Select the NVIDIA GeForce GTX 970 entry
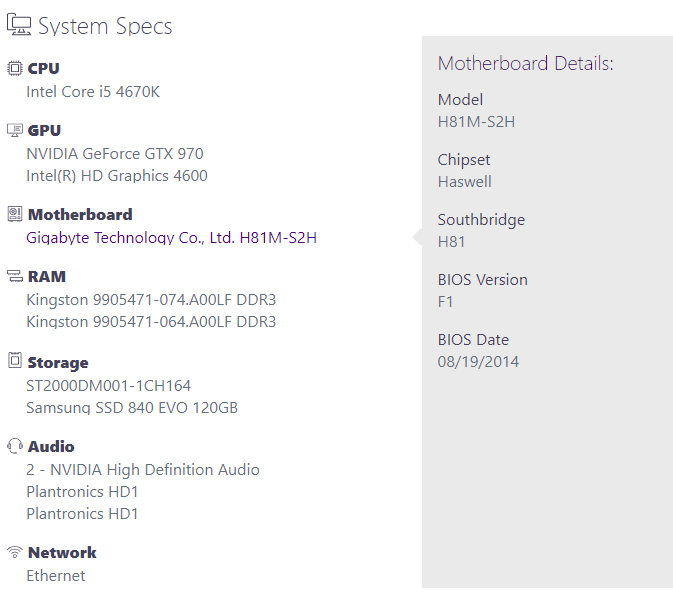This screenshot has width=673, height=593. 115,154
